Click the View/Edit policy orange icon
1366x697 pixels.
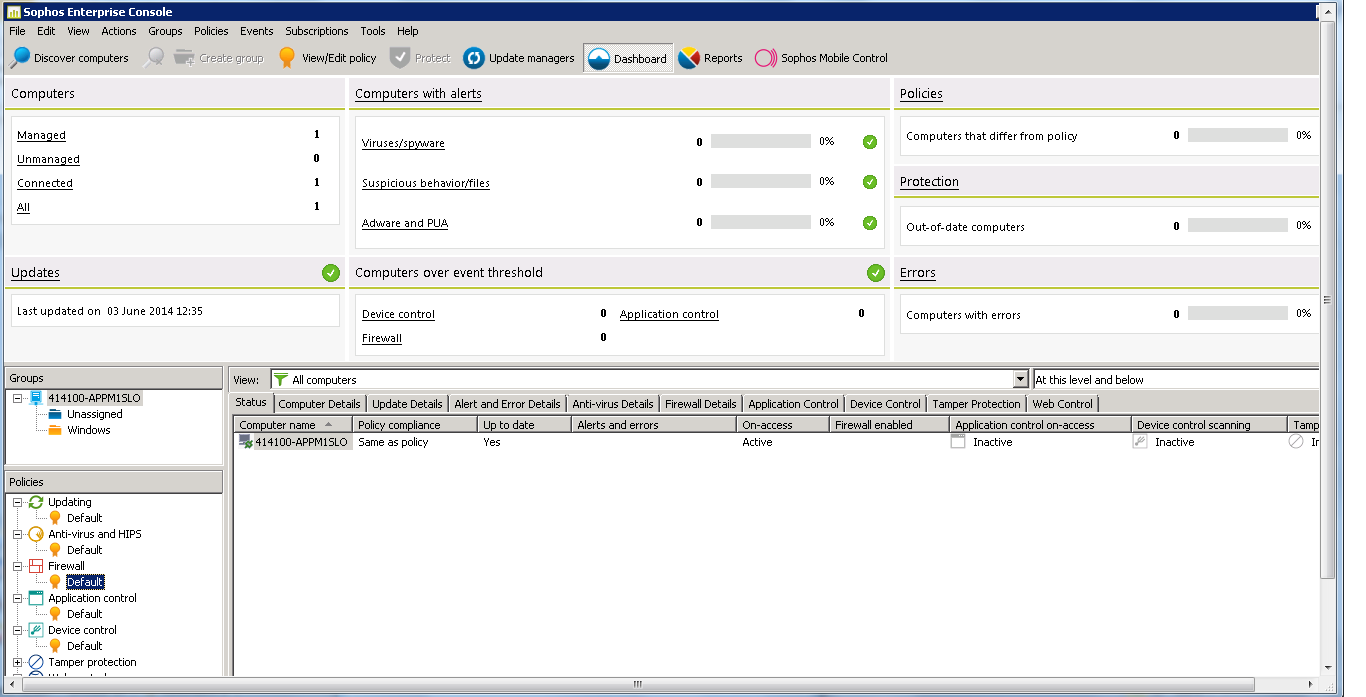tap(287, 58)
